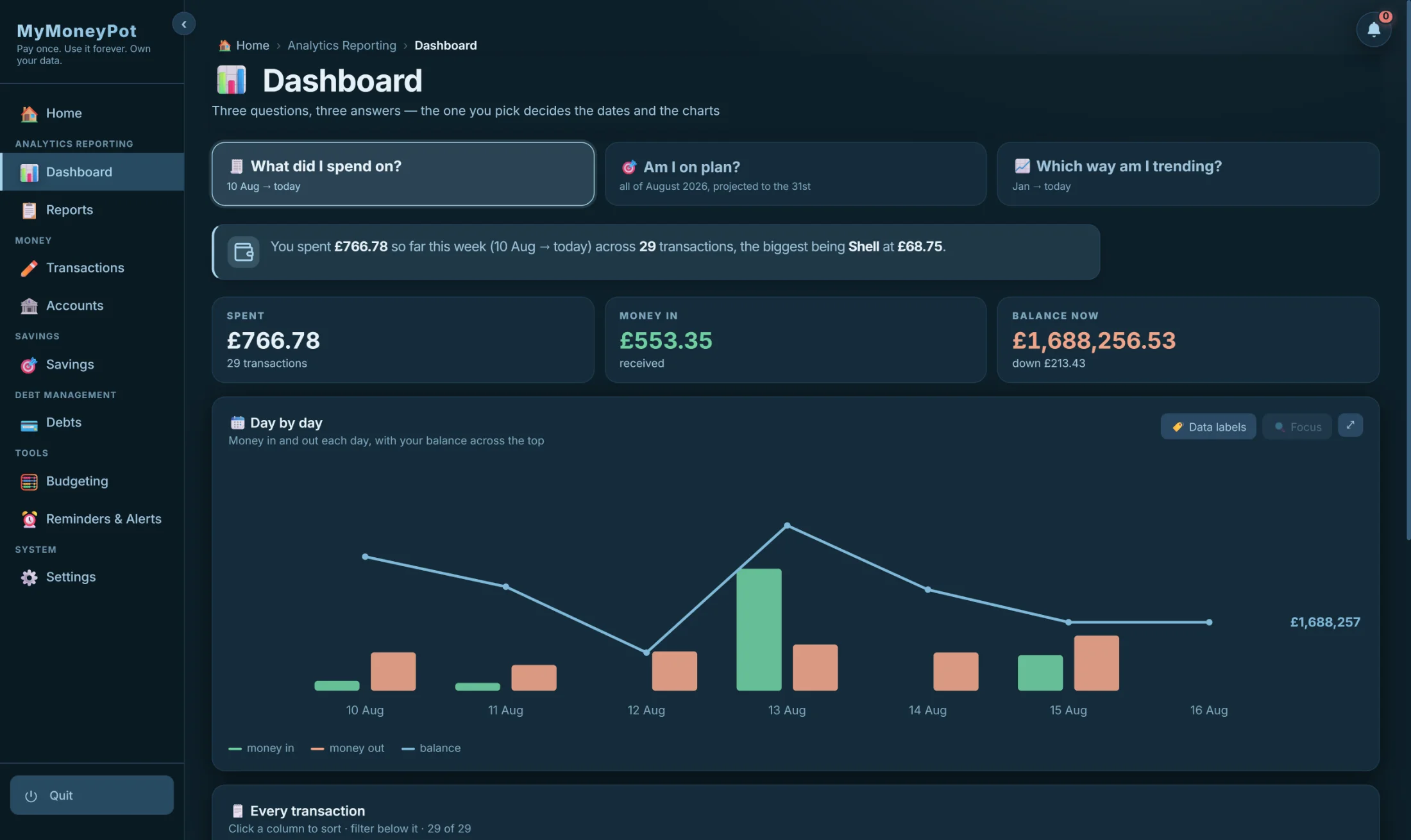Click the Budgeting abacus icon
1411x840 pixels.
pyautogui.click(x=29, y=482)
